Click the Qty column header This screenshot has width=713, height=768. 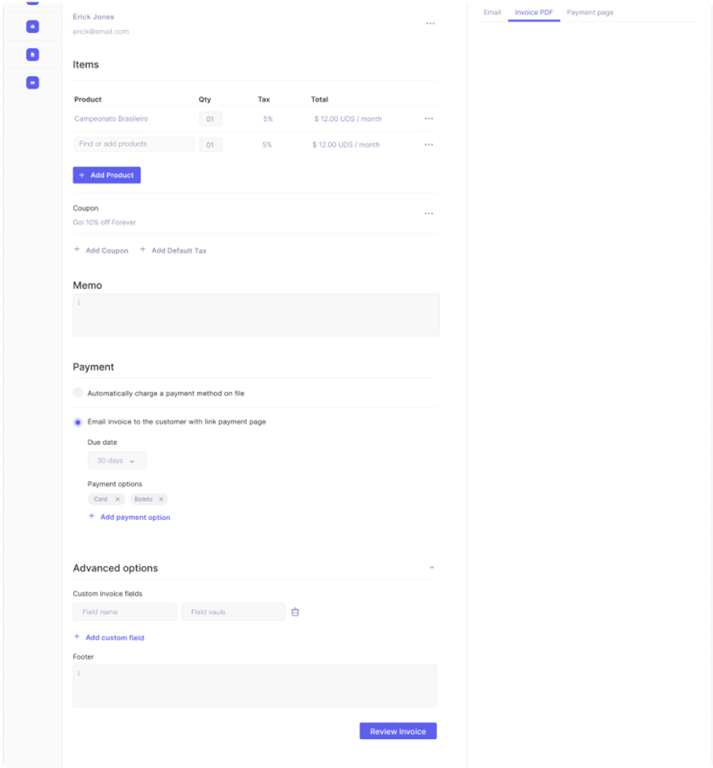point(205,99)
